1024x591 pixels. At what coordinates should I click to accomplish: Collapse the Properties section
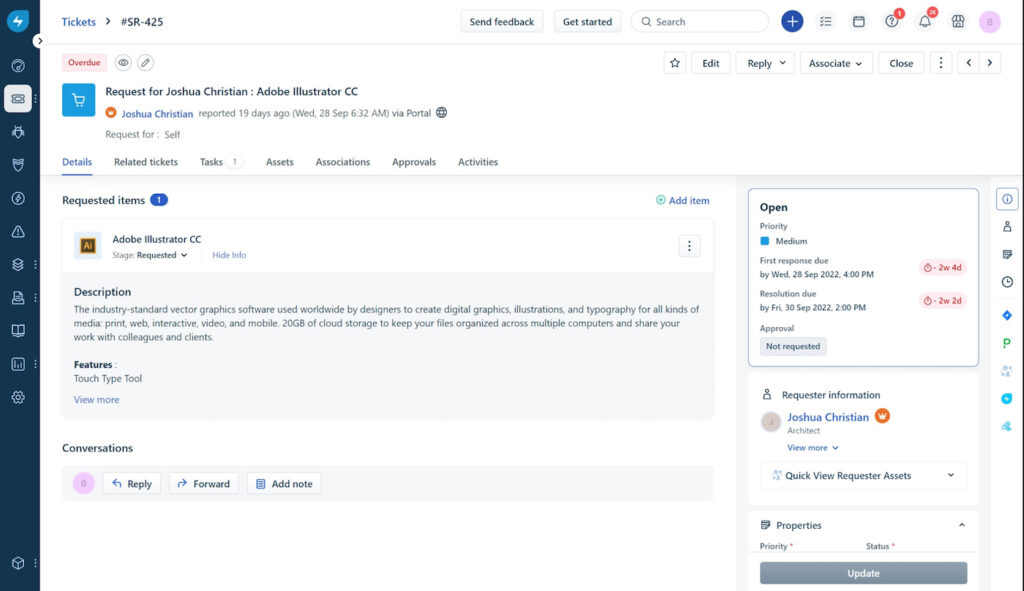pyautogui.click(x=961, y=525)
